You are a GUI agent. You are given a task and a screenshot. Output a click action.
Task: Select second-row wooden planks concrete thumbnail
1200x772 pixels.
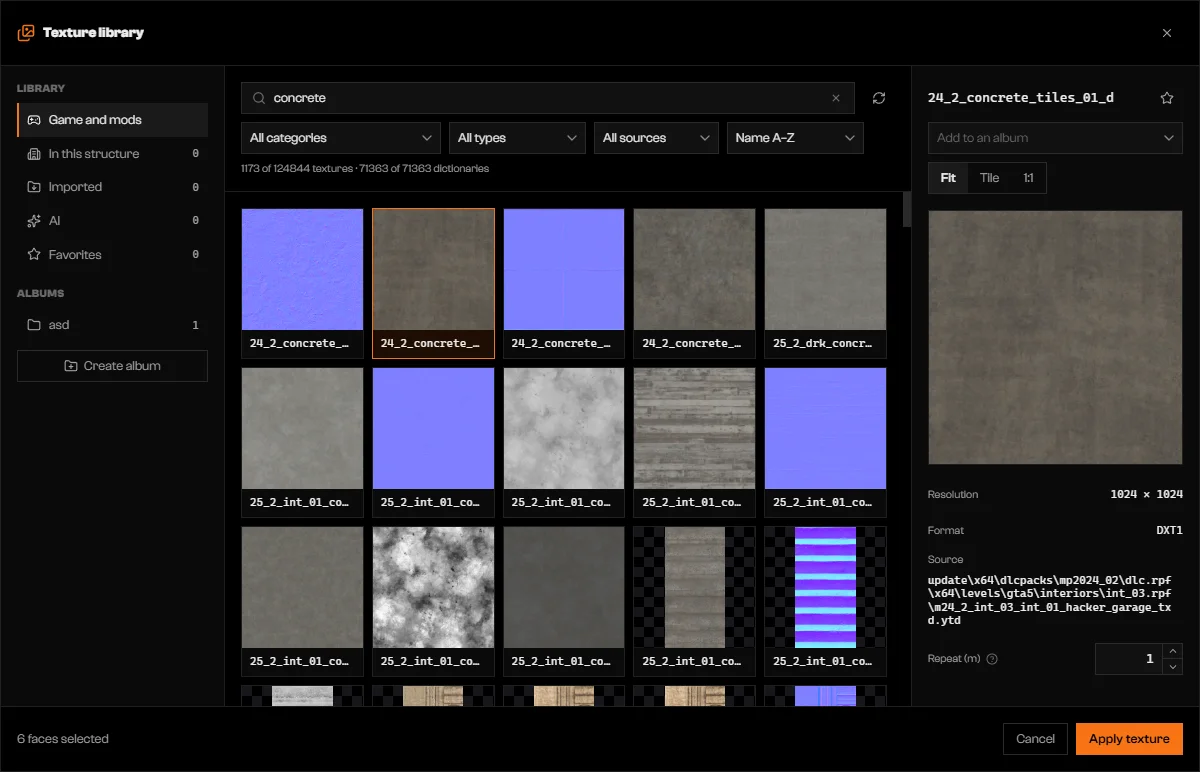pyautogui.click(x=694, y=442)
